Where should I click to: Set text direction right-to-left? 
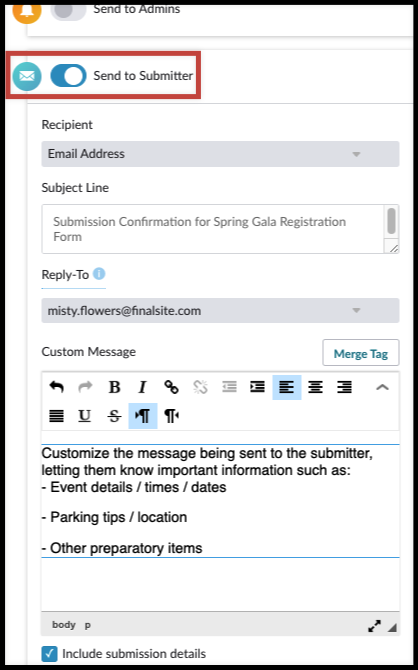(x=171, y=415)
